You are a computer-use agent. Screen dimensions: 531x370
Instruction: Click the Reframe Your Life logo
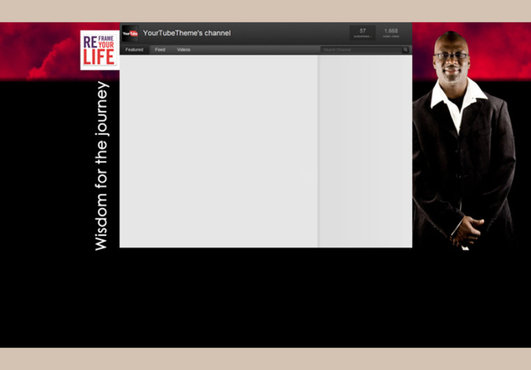[100, 50]
